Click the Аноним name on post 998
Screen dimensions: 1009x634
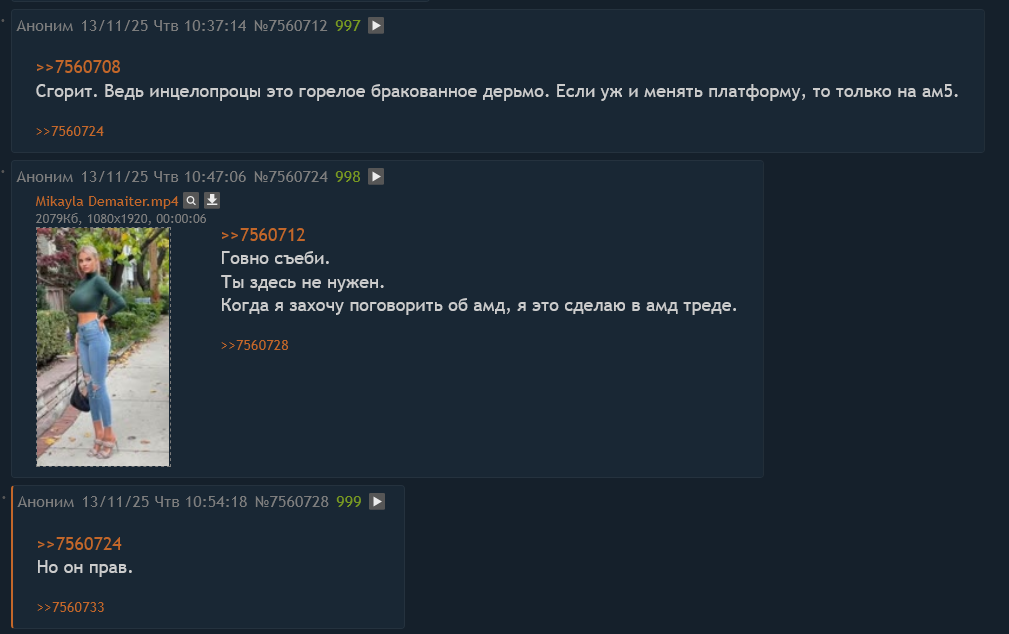point(45,176)
